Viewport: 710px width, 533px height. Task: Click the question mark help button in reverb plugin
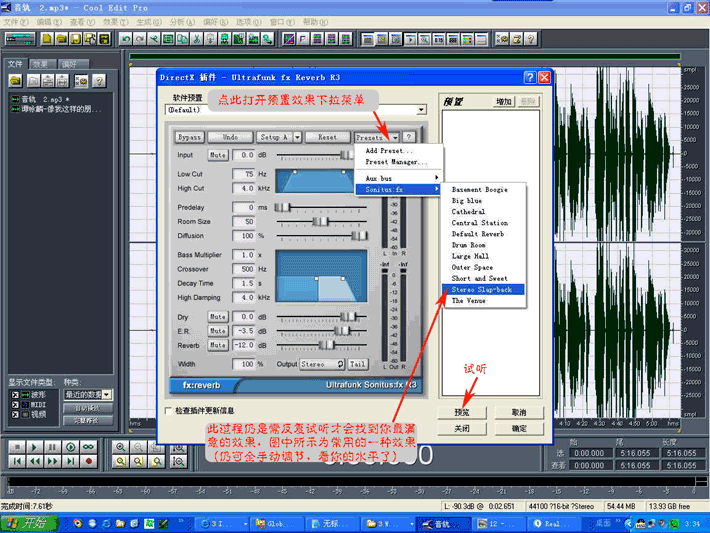pyautogui.click(x=408, y=136)
